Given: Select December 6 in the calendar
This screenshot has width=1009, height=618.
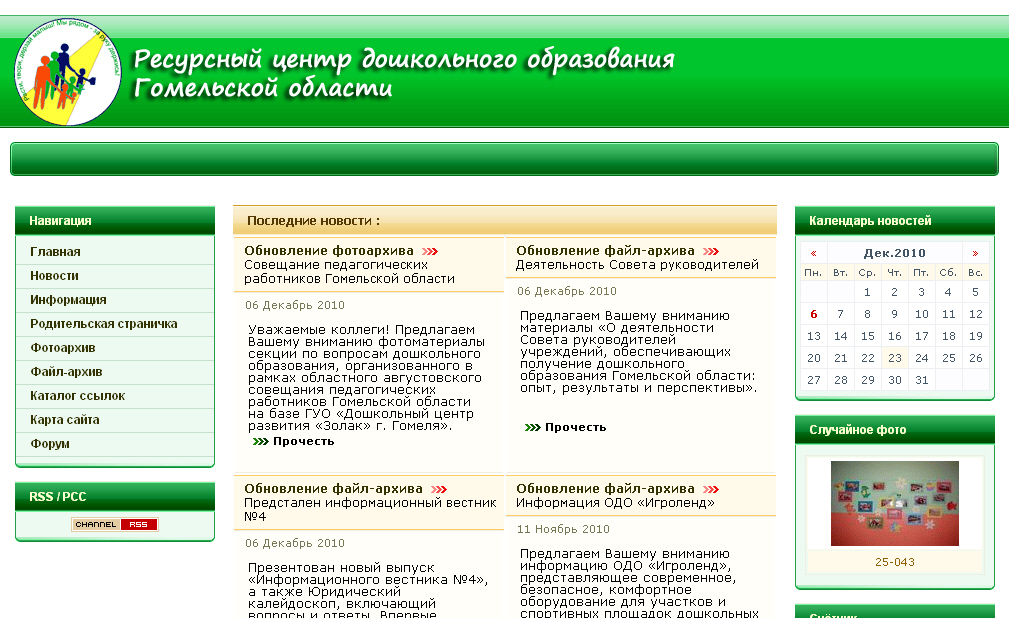Looking at the screenshot, I should [x=814, y=314].
